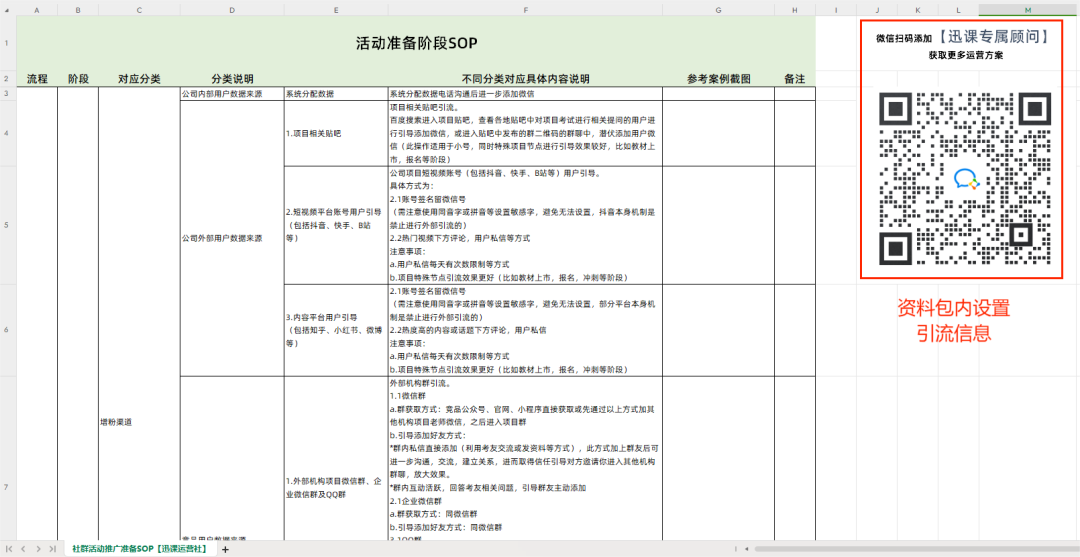Select row 2 header
1080x557 pixels.
click(8, 78)
